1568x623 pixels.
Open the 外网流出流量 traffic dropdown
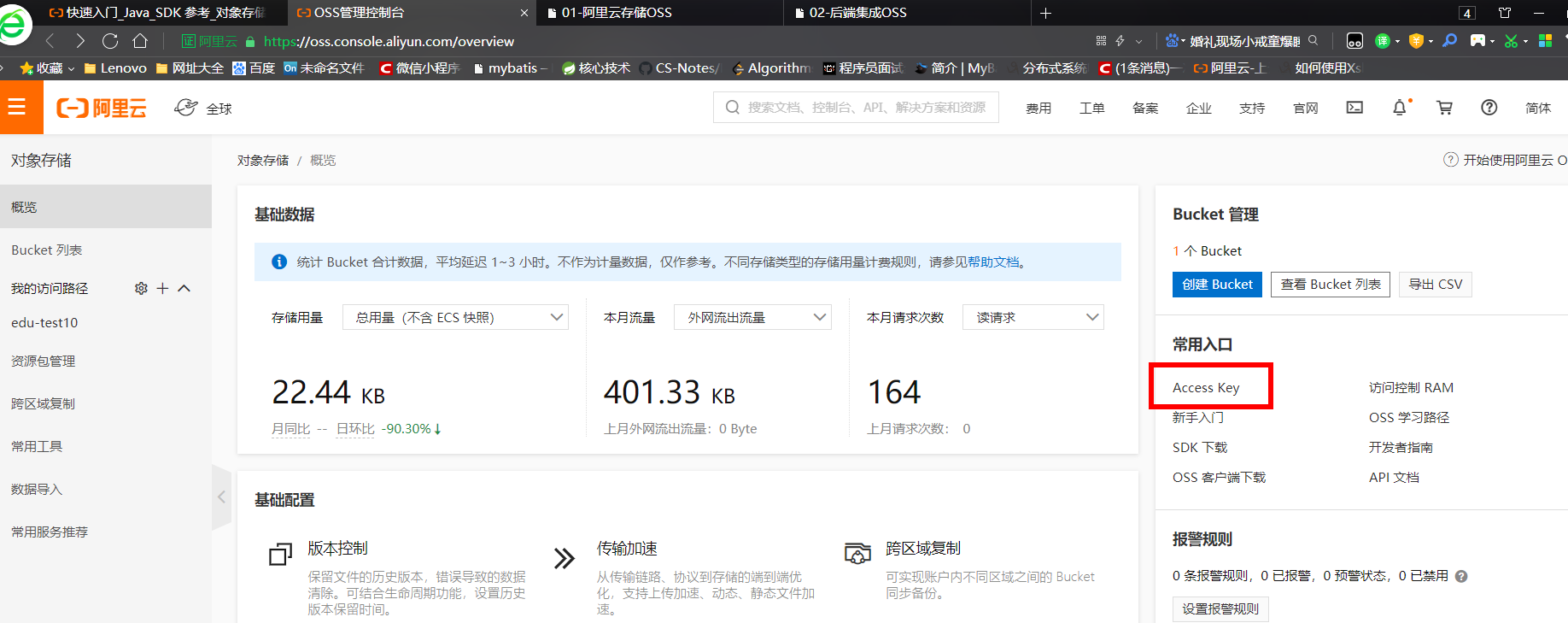[x=752, y=317]
